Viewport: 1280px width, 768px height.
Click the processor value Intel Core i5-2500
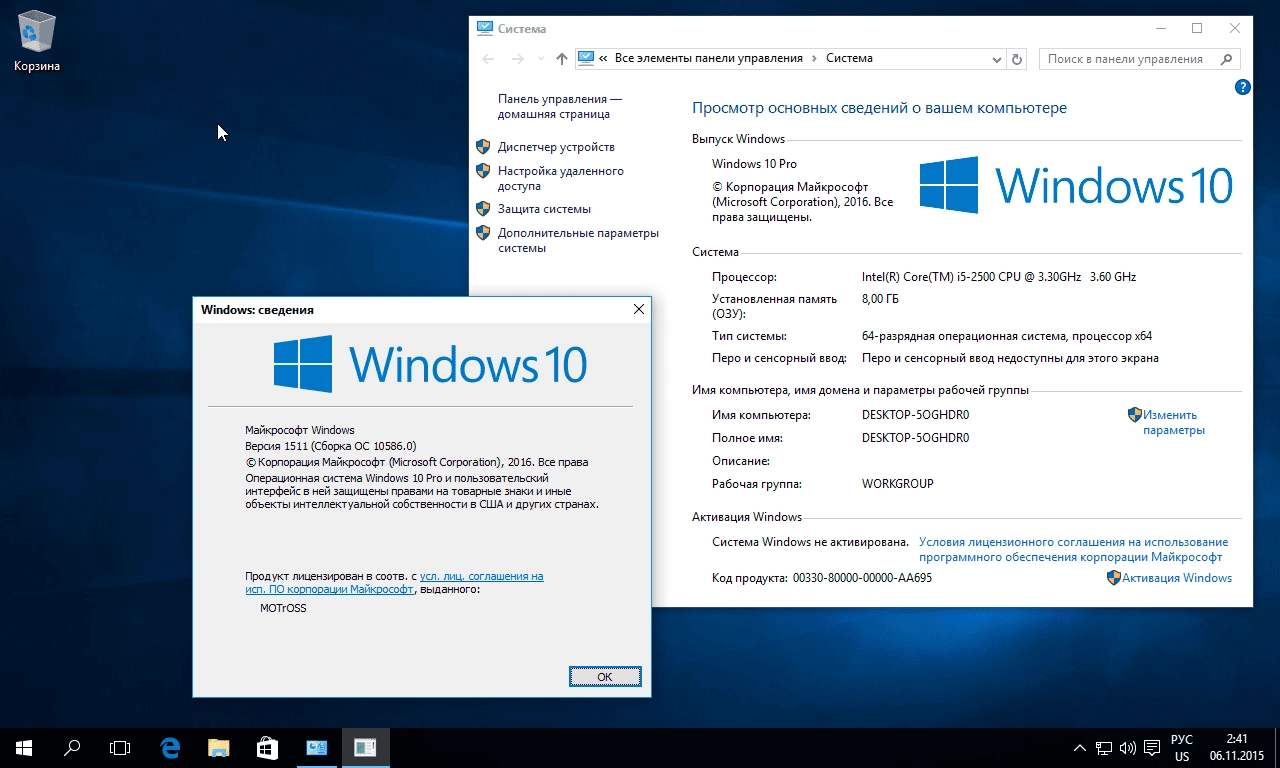pyautogui.click(x=998, y=277)
